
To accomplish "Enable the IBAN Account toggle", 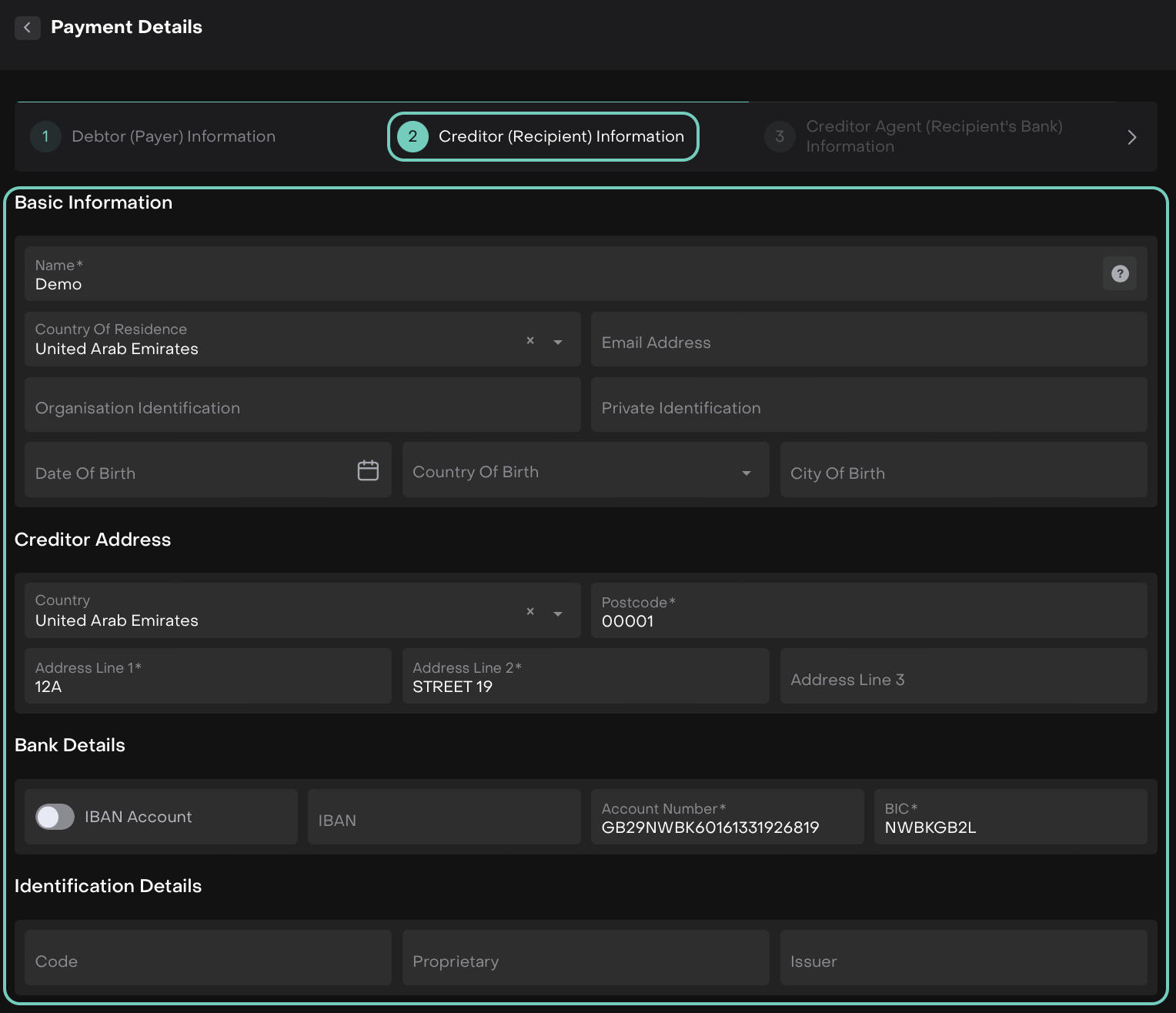I will [55, 817].
